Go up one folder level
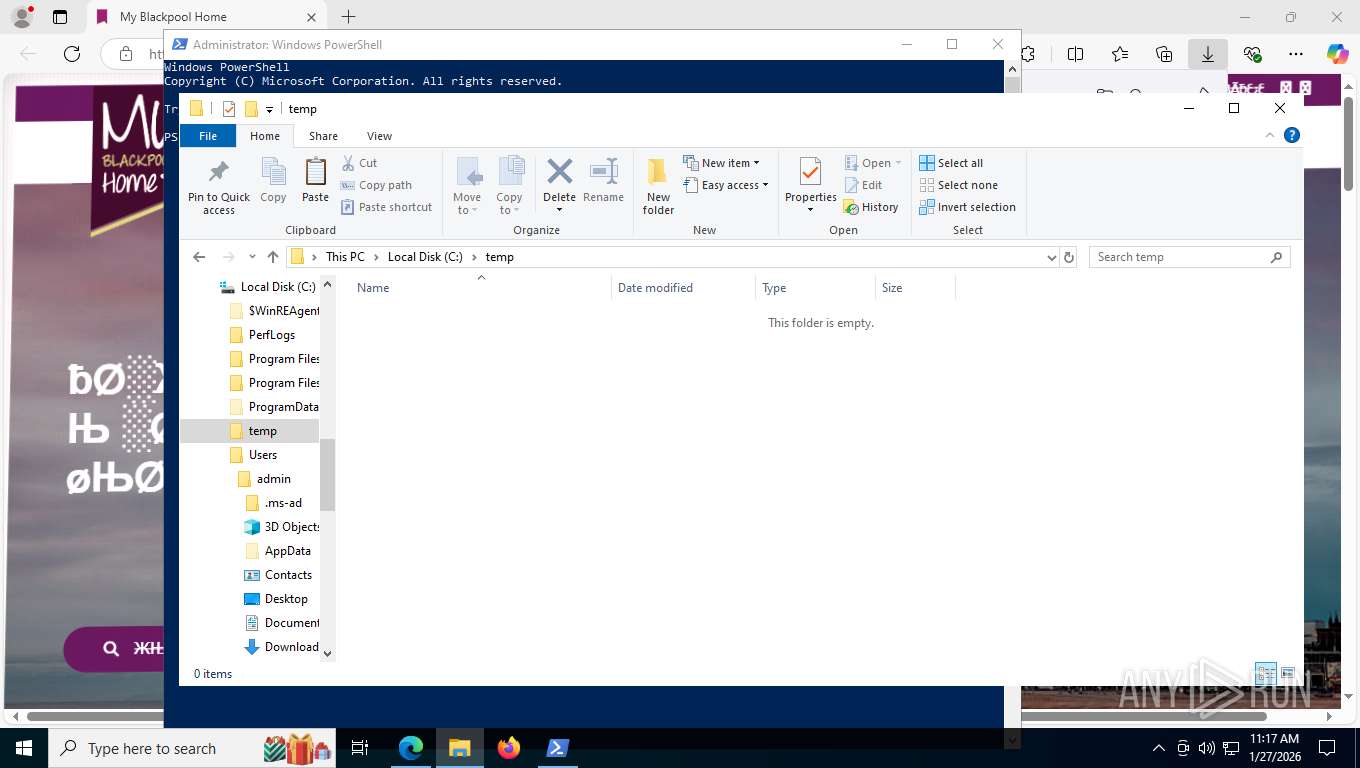 coord(273,257)
